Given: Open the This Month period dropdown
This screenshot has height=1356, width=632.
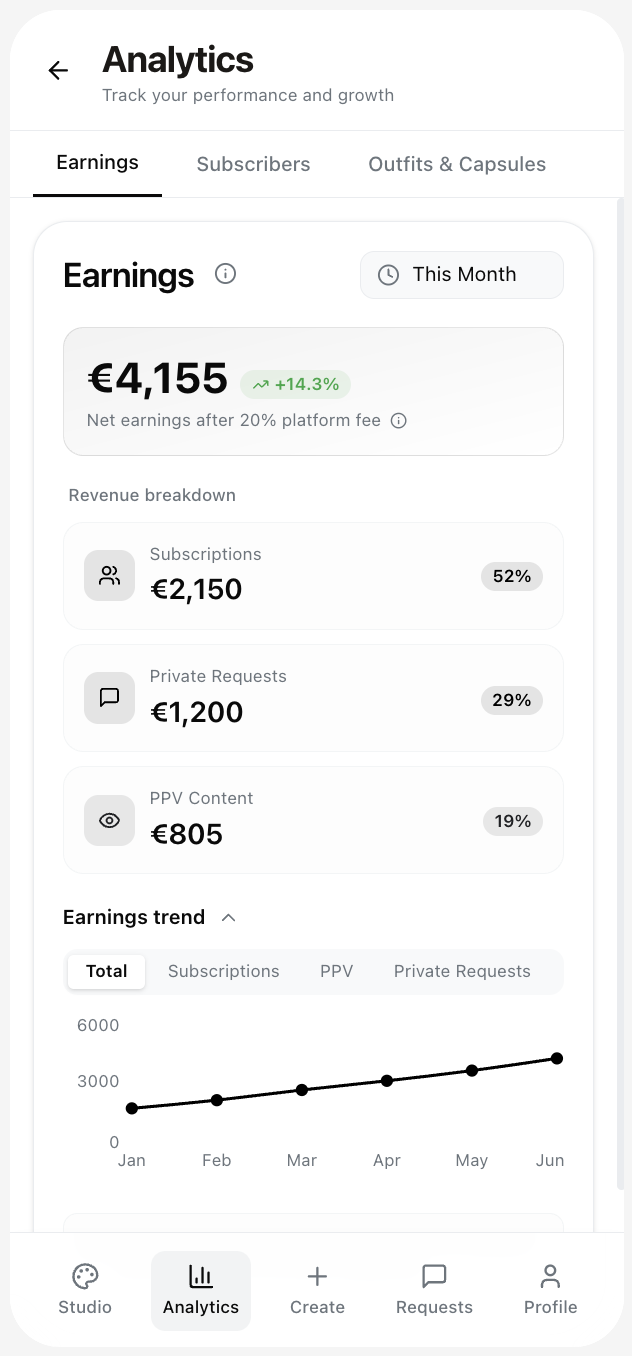Looking at the screenshot, I should coord(462,275).
